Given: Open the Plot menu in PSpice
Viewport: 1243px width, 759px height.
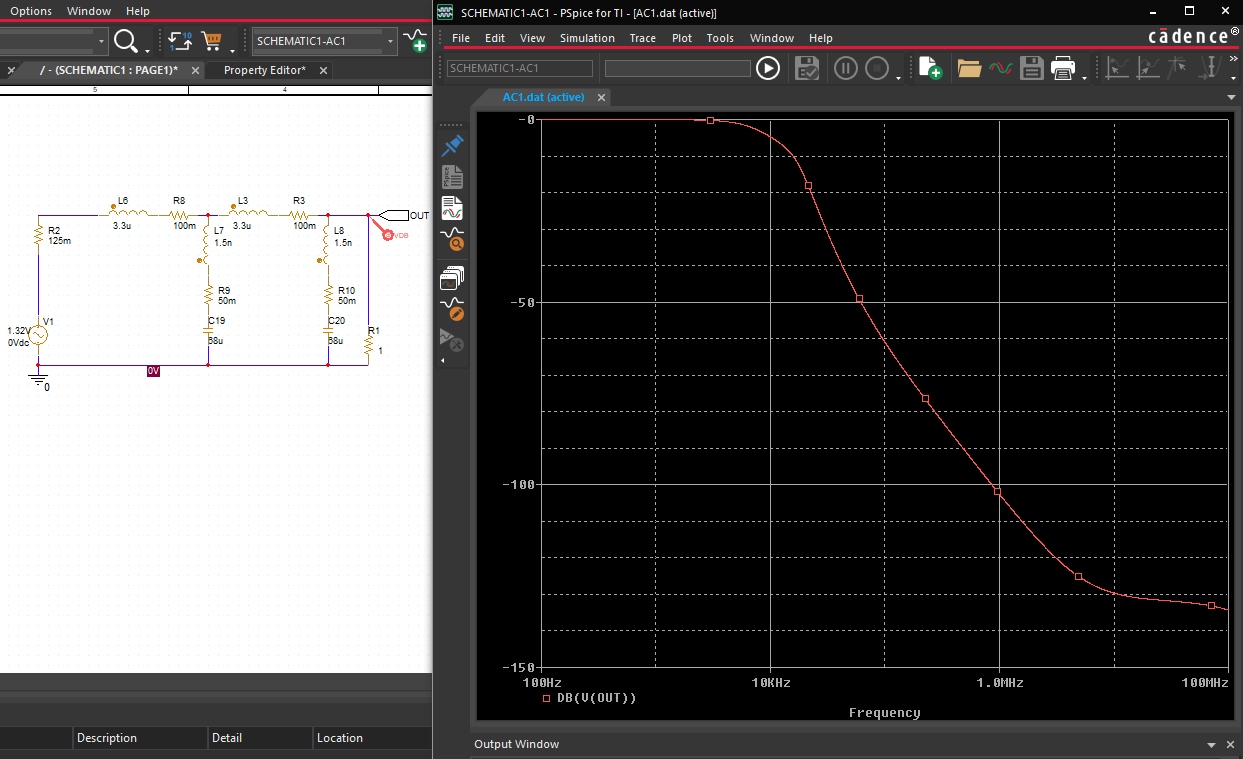Looking at the screenshot, I should 682,38.
